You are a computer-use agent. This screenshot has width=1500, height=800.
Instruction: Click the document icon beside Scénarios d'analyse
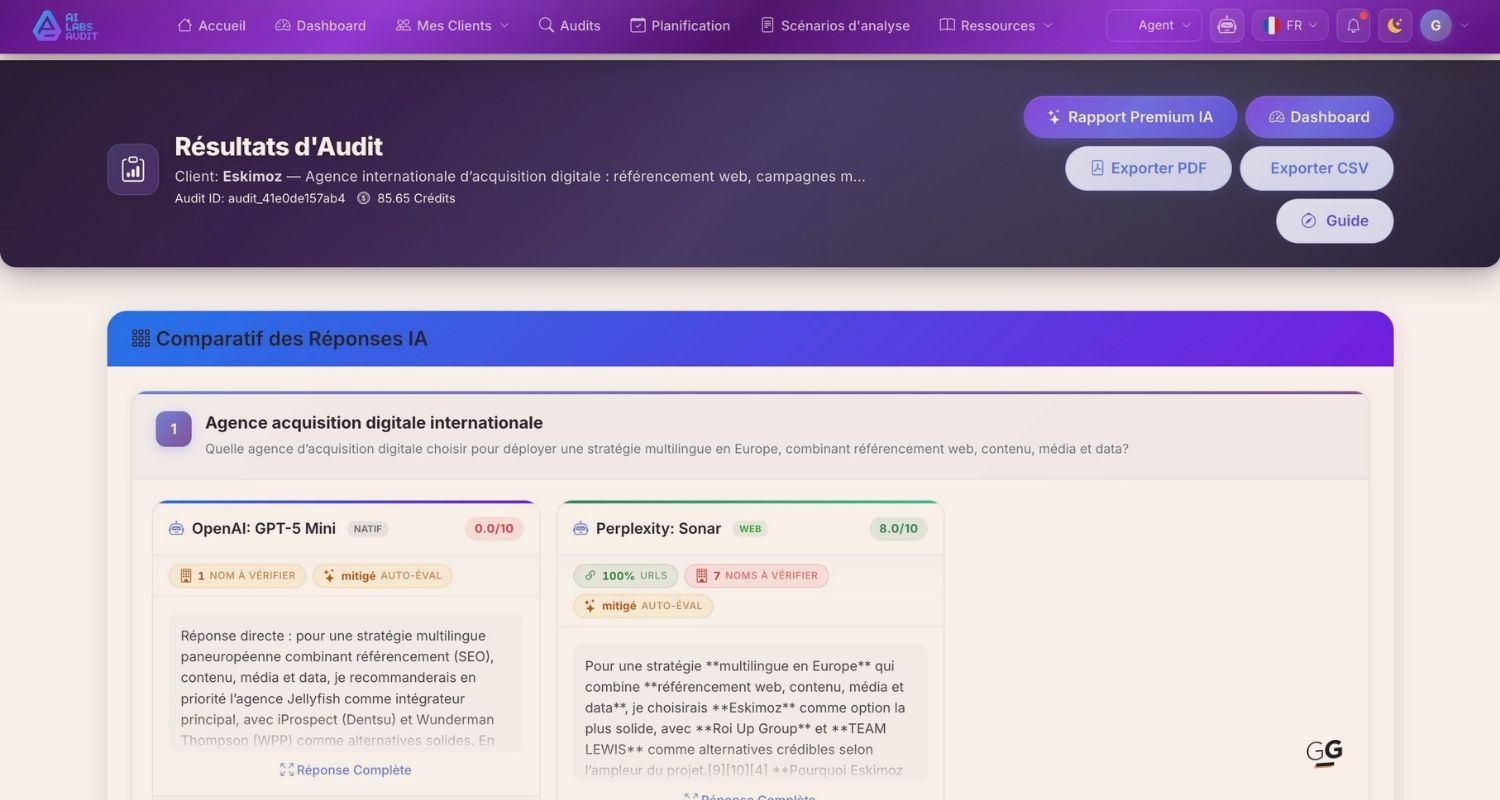coord(767,25)
